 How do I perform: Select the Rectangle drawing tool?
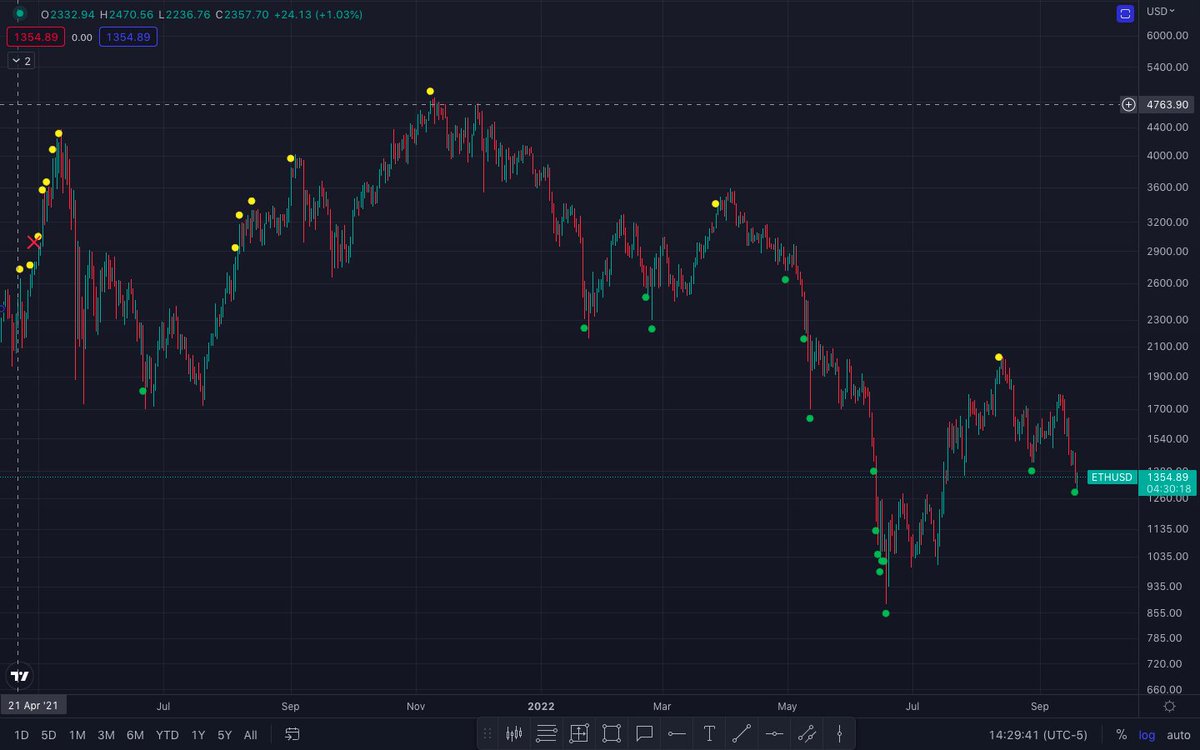coord(611,733)
